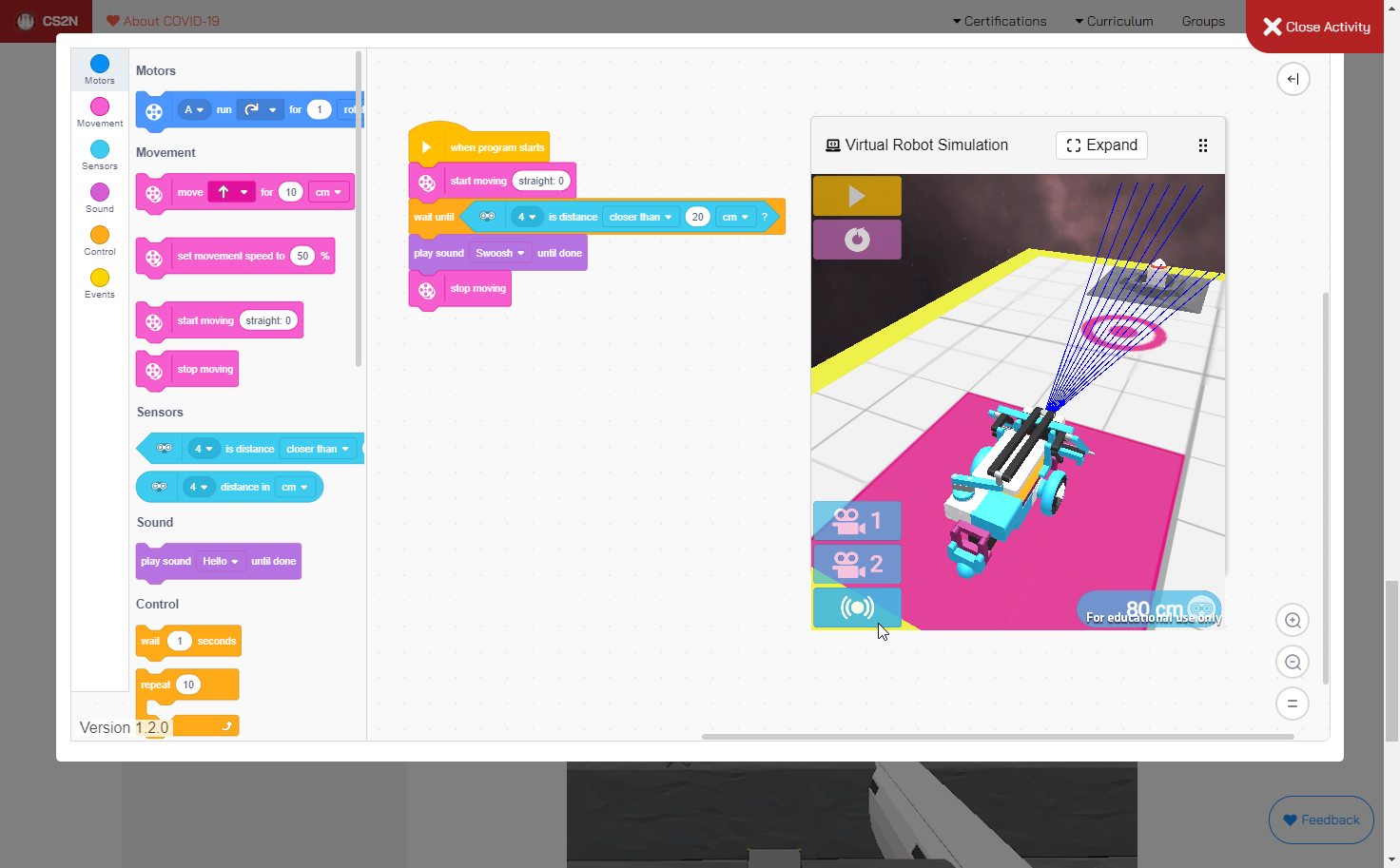Edit movement speed 50 value
The image size is (1400, 868).
click(302, 256)
